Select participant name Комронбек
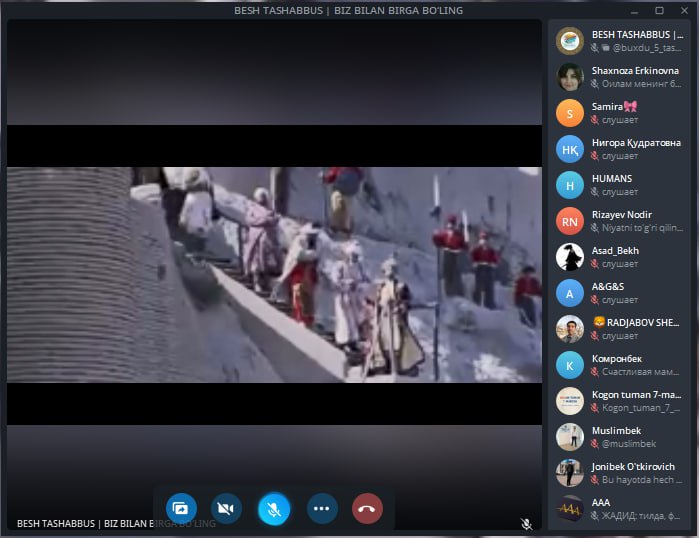This screenshot has height=538, width=699. pyautogui.click(x=617, y=359)
